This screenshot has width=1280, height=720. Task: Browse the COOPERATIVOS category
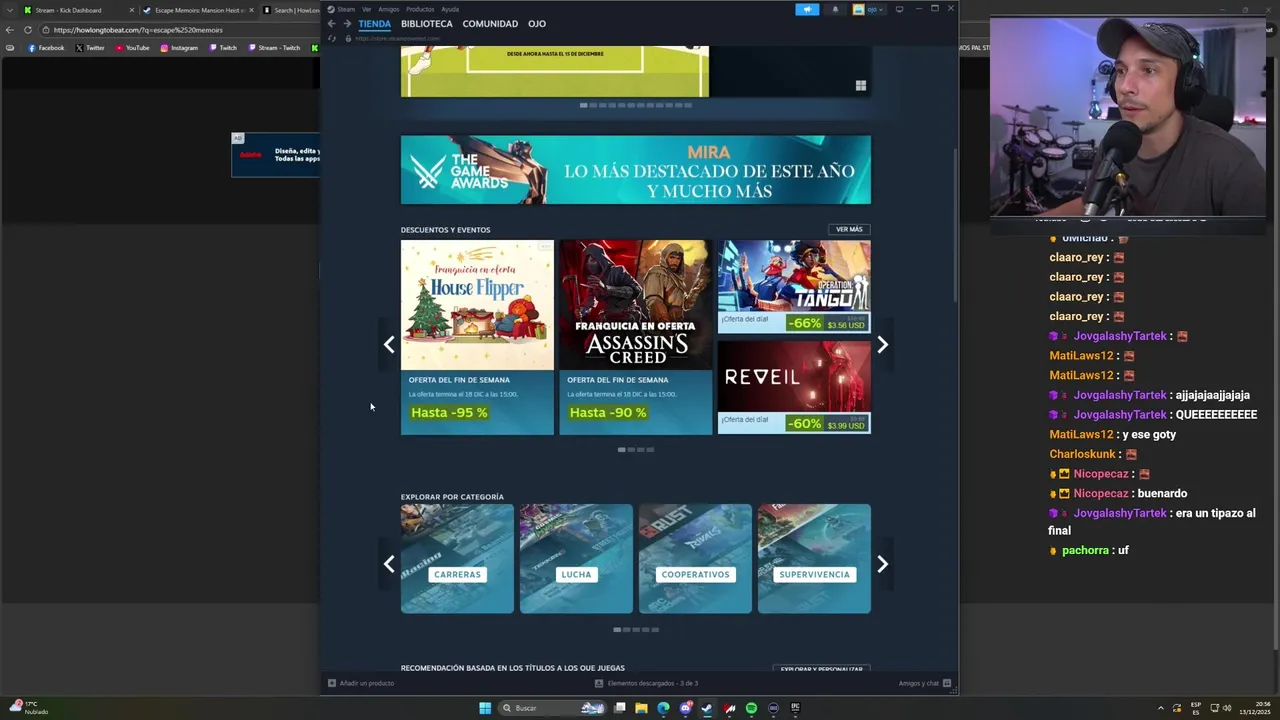click(695, 559)
